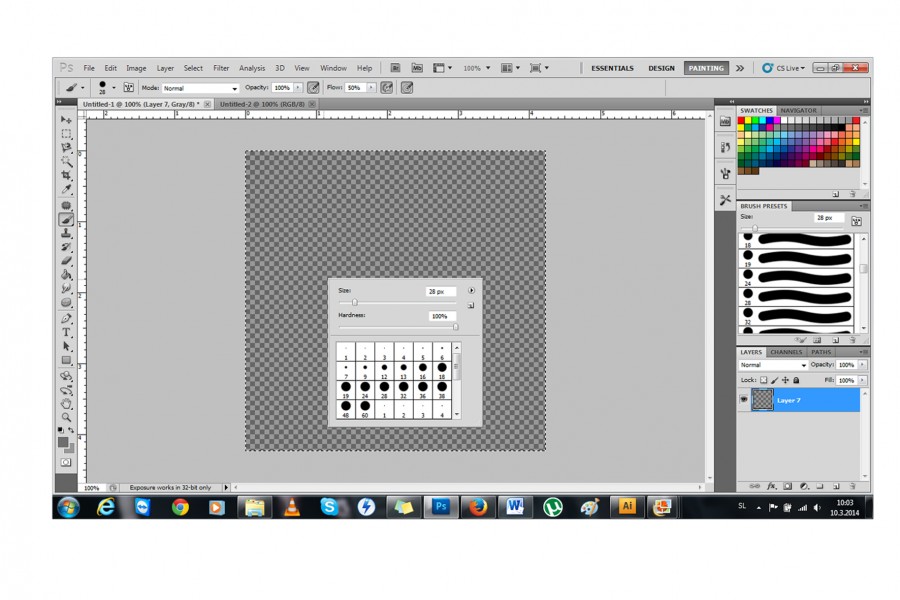Select the Pen tool

67,318
